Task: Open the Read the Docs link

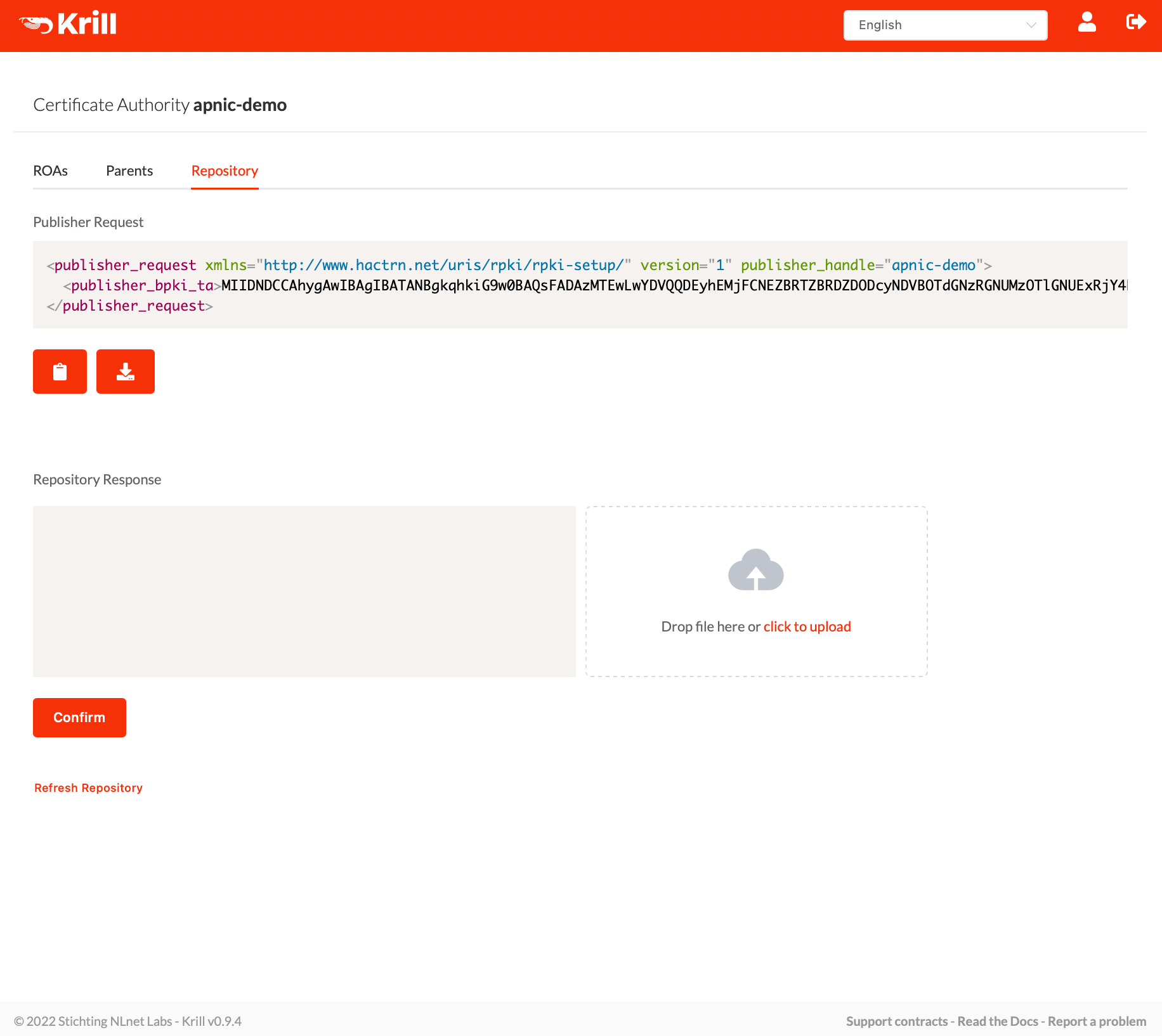Action: [x=998, y=1021]
